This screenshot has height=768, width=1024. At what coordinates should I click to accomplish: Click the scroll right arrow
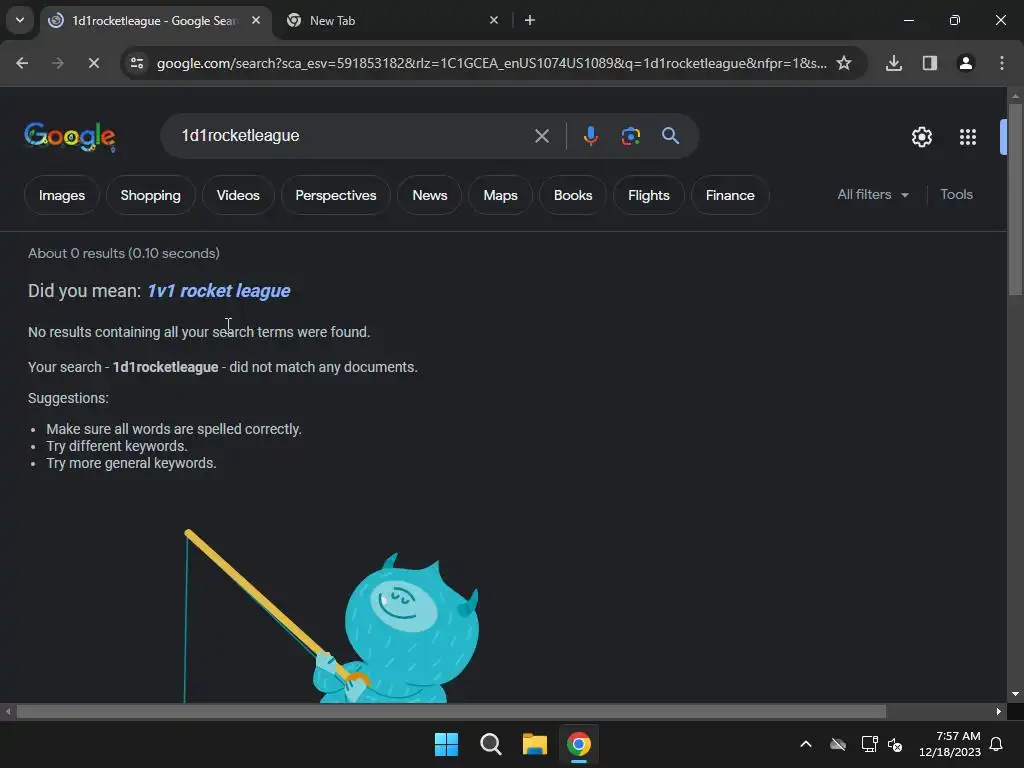click(x=999, y=711)
